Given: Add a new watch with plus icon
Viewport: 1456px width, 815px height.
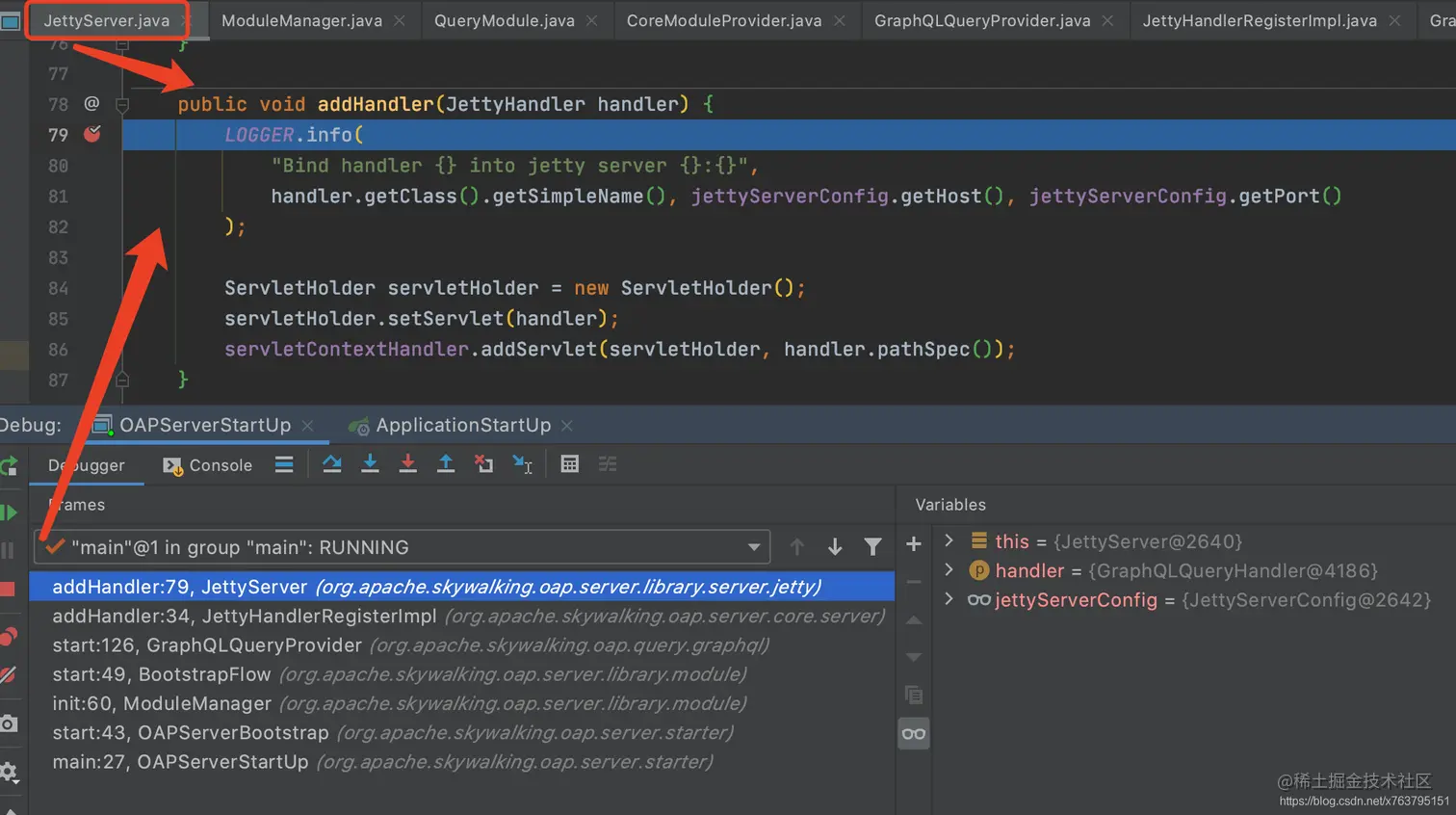Looking at the screenshot, I should [x=914, y=544].
